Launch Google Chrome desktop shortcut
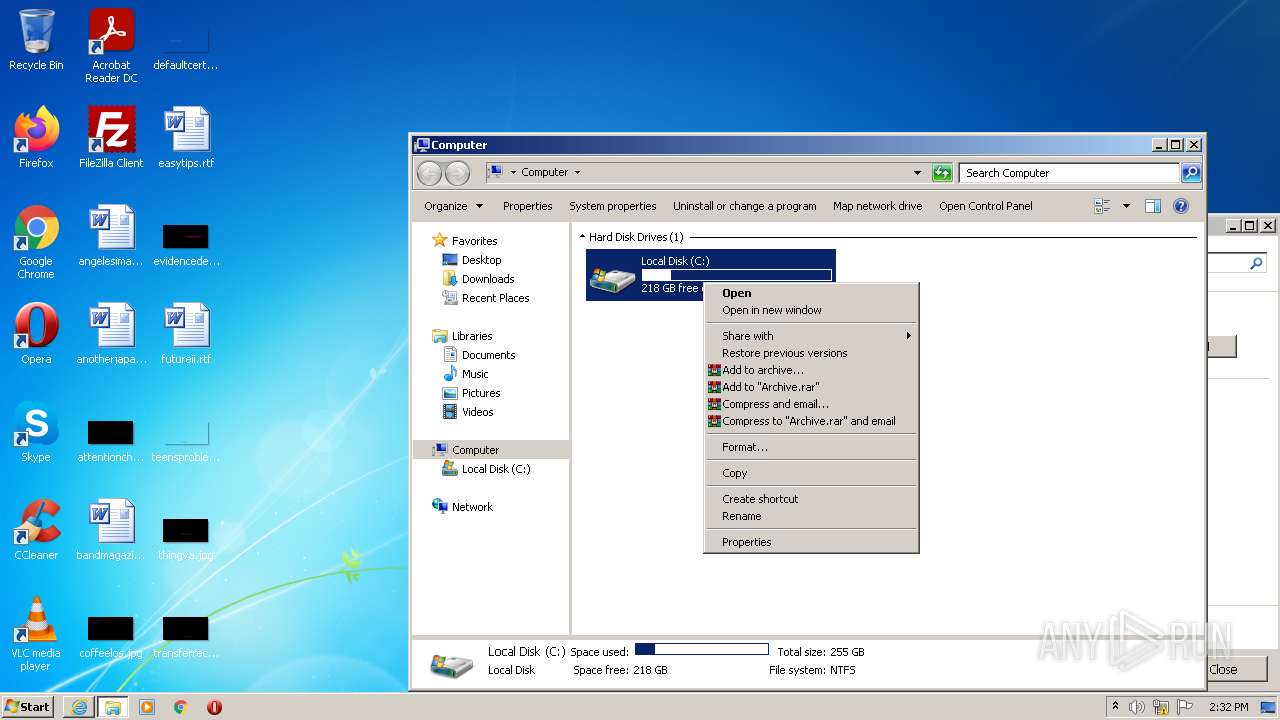 click(36, 242)
